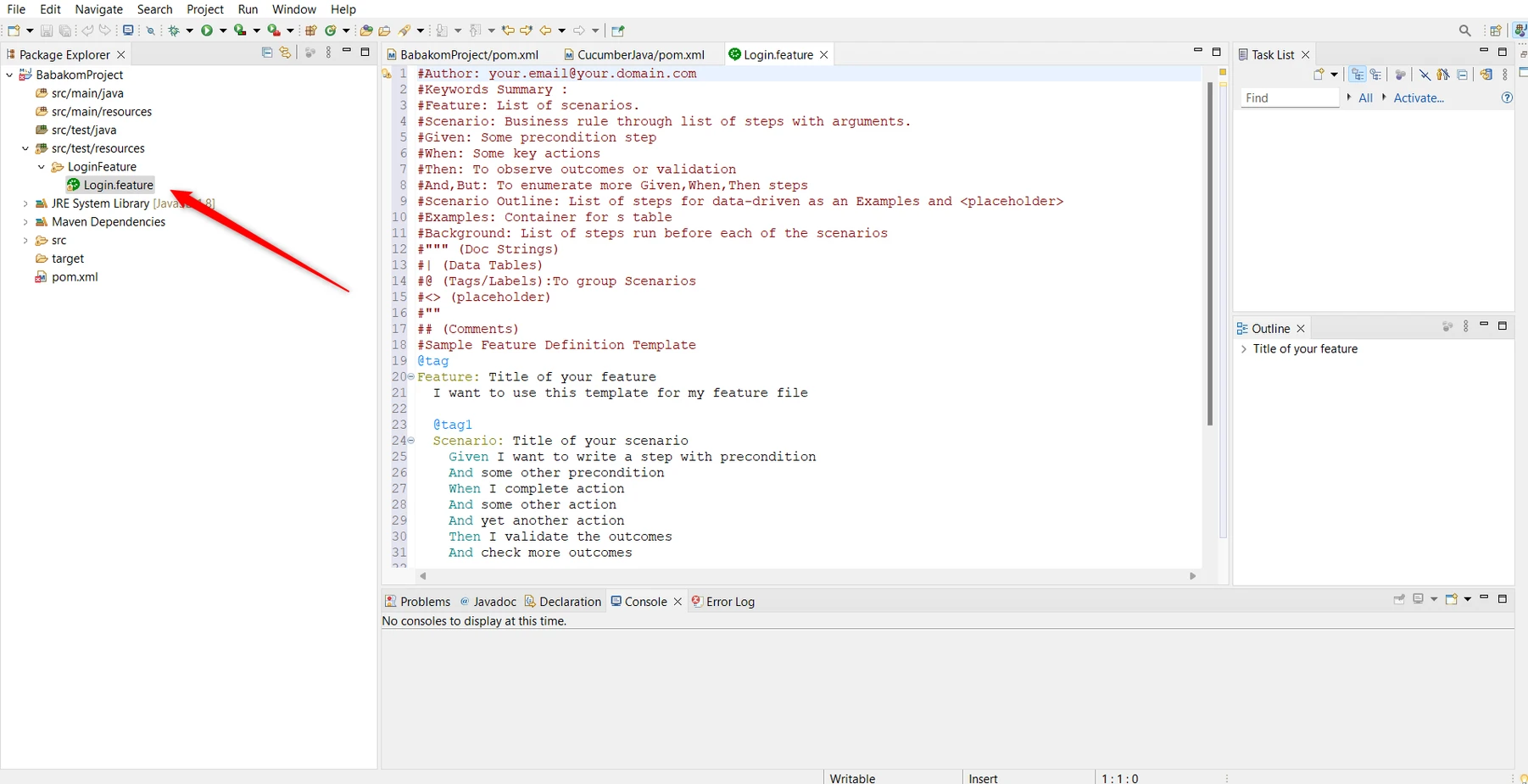The height and width of the screenshot is (784, 1528).
Task: Expand 'Title of your feature' in Outline
Action: 1244,348
